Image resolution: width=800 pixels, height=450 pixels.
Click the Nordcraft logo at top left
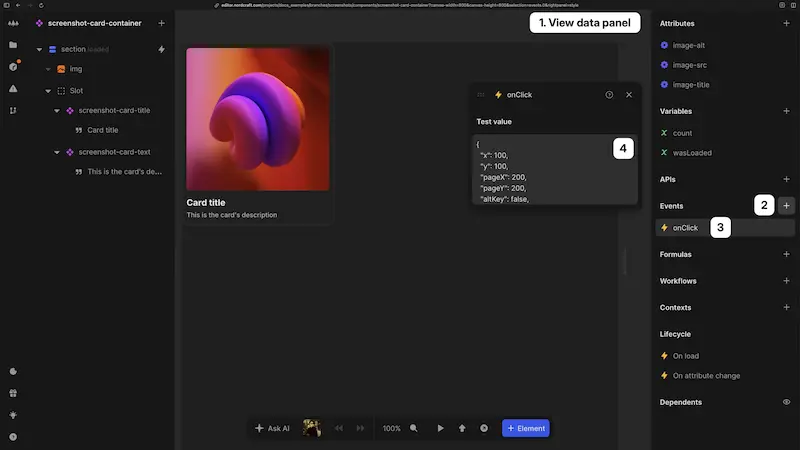pyautogui.click(x=13, y=23)
